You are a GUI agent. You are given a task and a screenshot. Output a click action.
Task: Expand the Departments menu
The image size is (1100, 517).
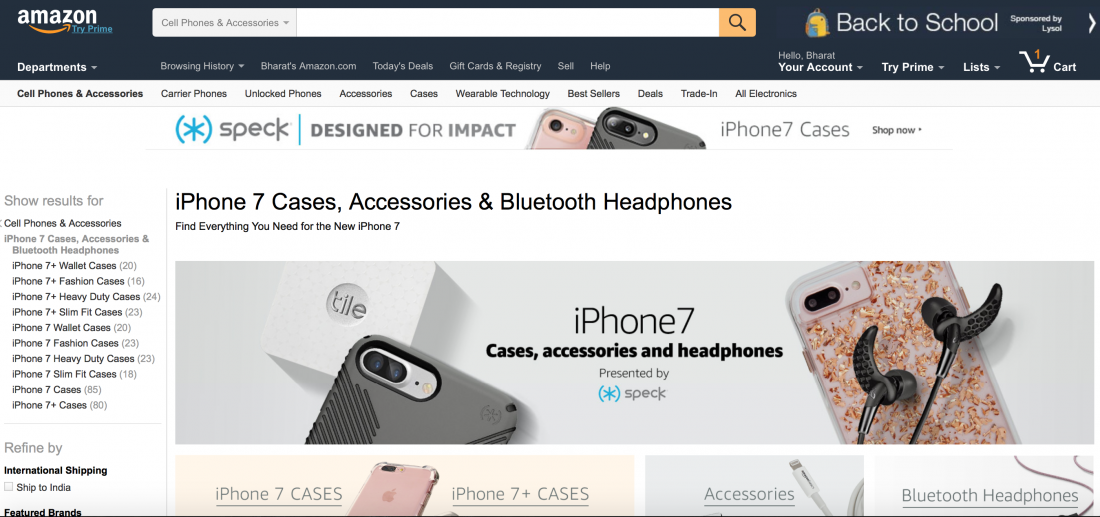57,67
